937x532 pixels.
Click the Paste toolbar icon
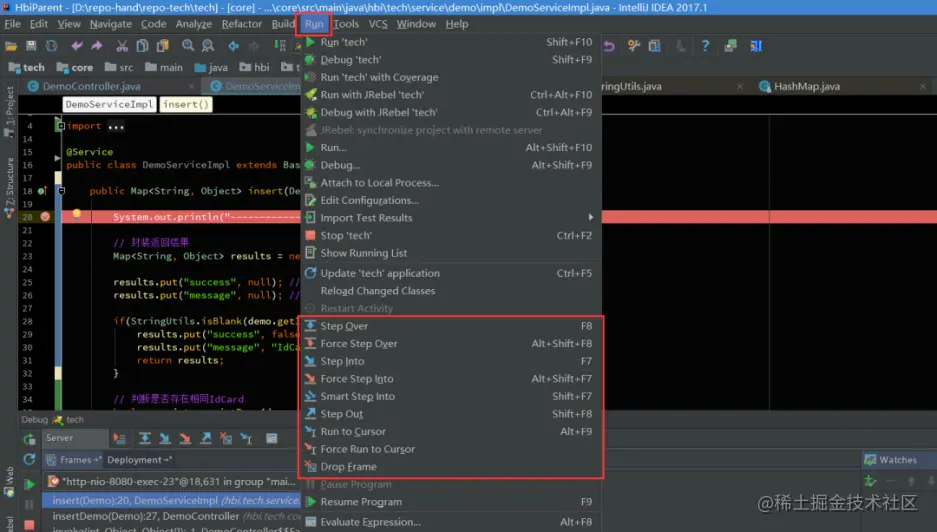[x=163, y=46]
